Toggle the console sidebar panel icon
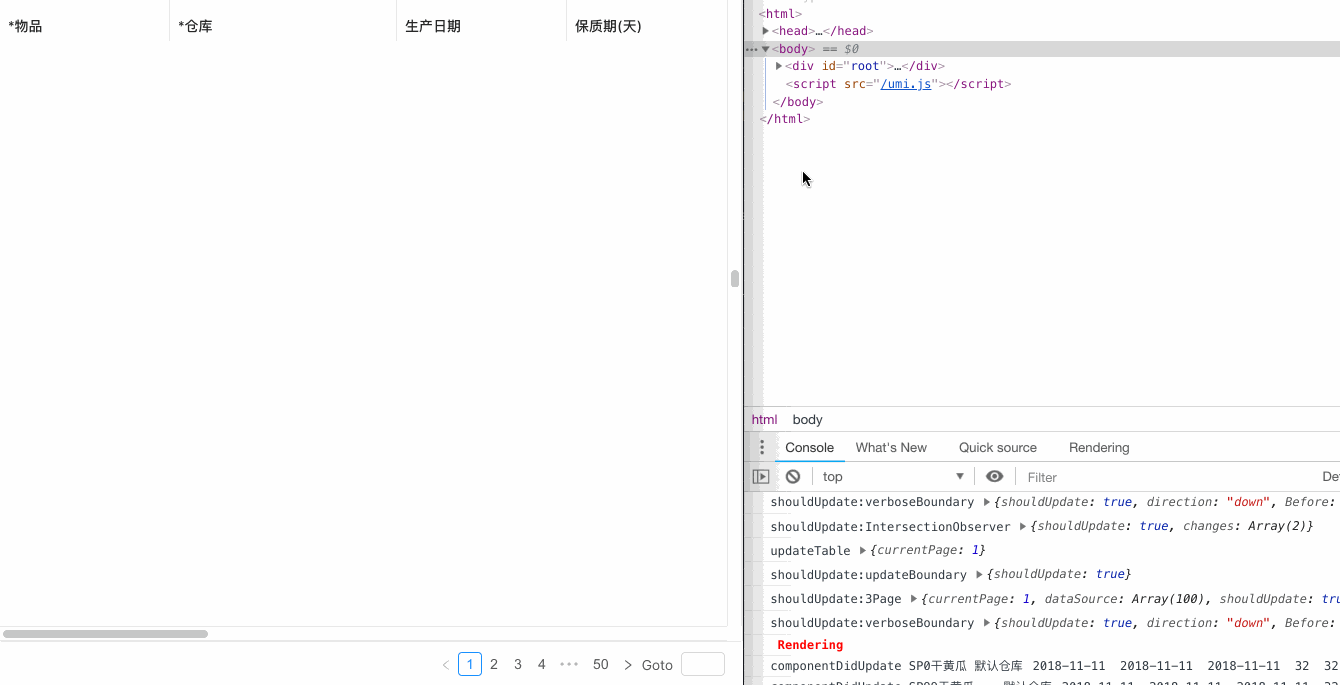1340x685 pixels. click(761, 477)
